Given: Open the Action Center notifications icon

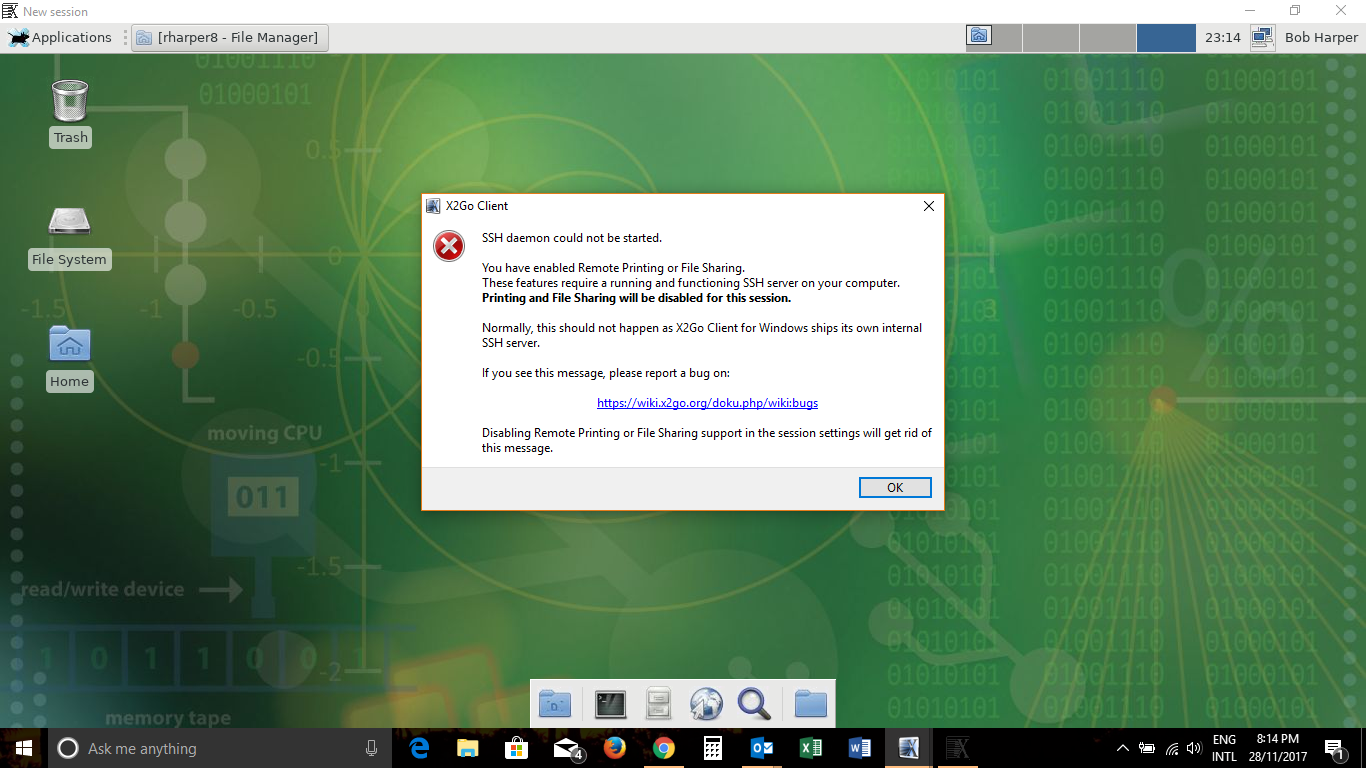Looking at the screenshot, I should pyautogui.click(x=1334, y=748).
